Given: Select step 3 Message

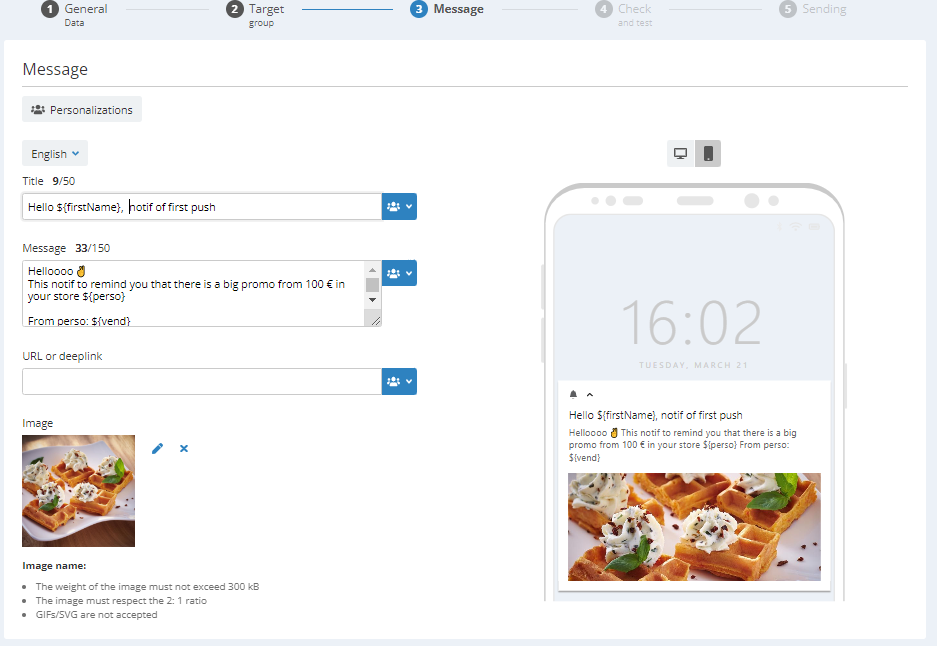Looking at the screenshot, I should pyautogui.click(x=447, y=9).
